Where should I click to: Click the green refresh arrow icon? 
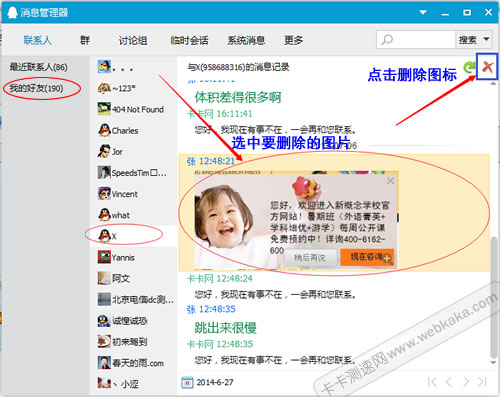[x=469, y=68]
